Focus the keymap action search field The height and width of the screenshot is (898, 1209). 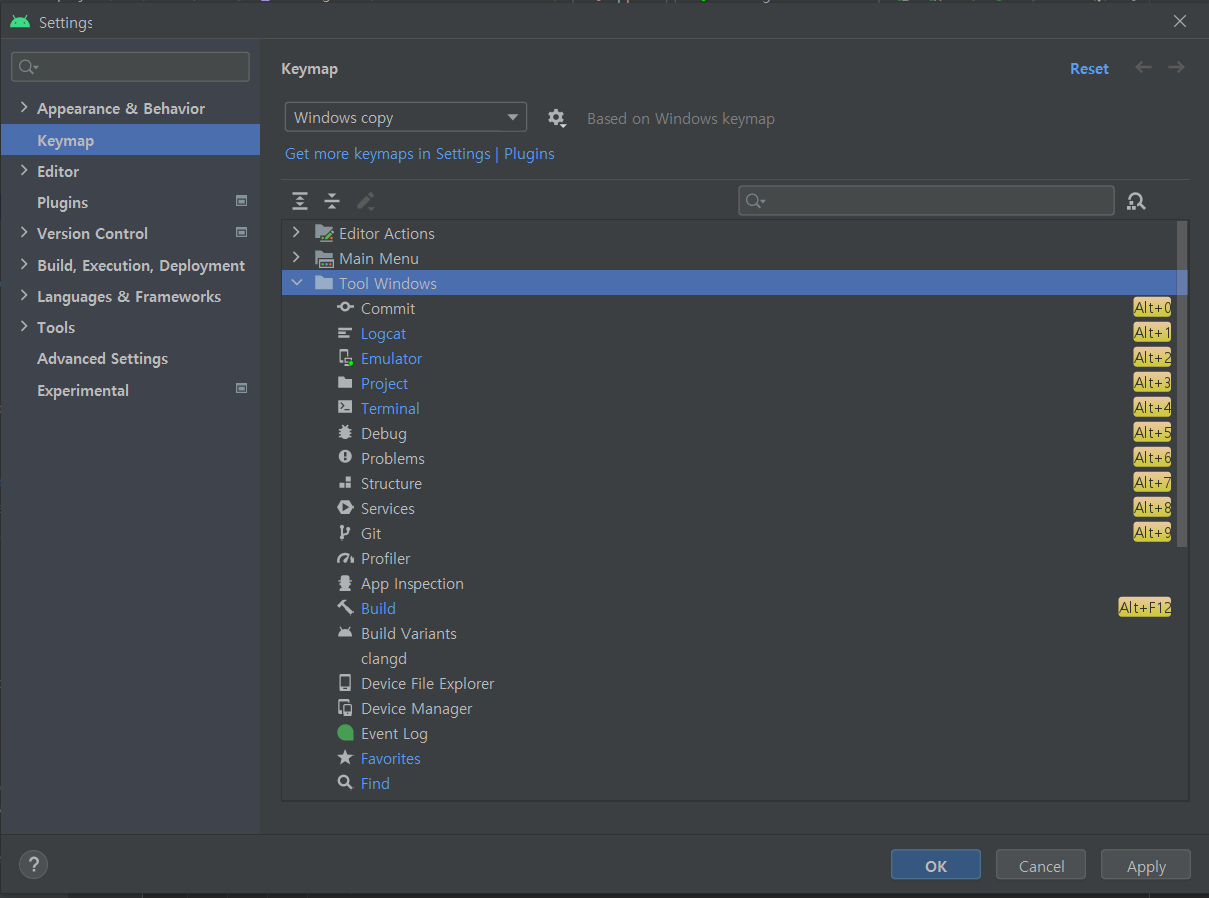pyautogui.click(x=926, y=201)
